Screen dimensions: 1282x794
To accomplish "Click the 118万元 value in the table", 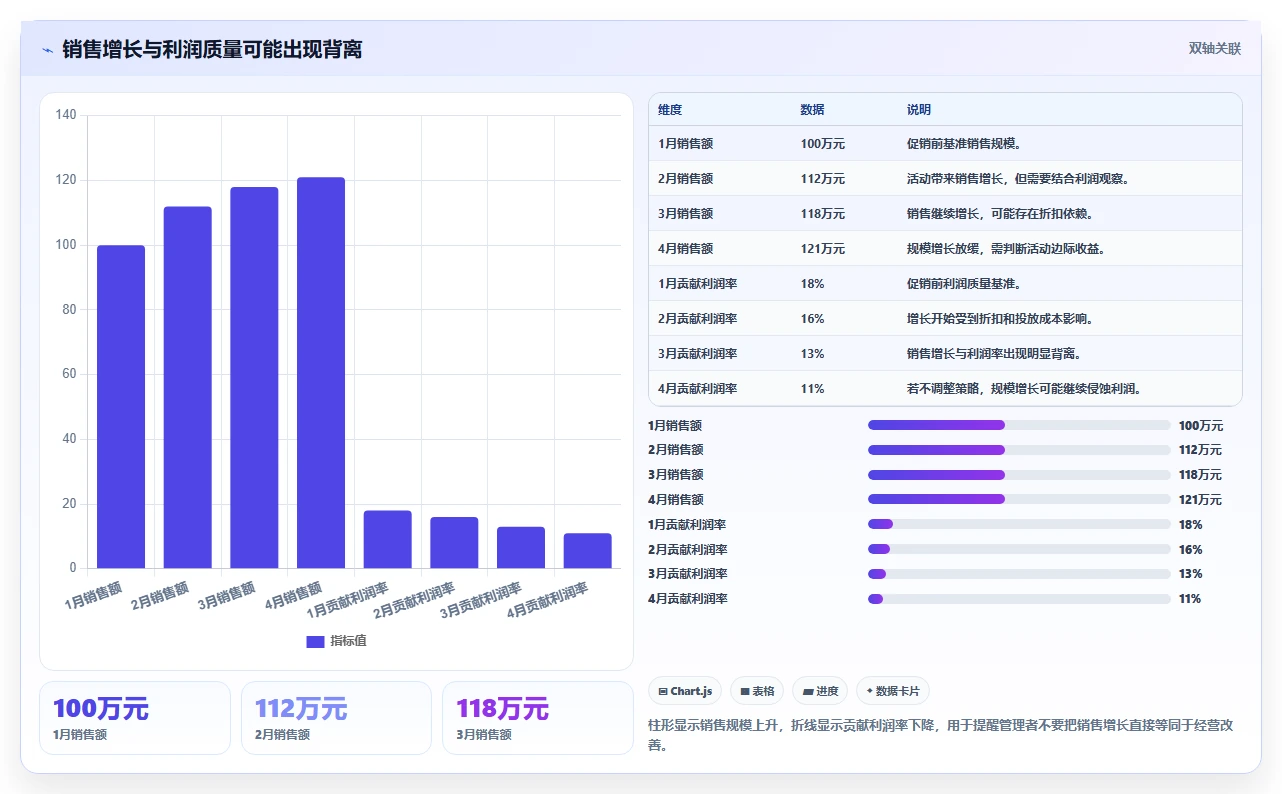I will [x=822, y=214].
